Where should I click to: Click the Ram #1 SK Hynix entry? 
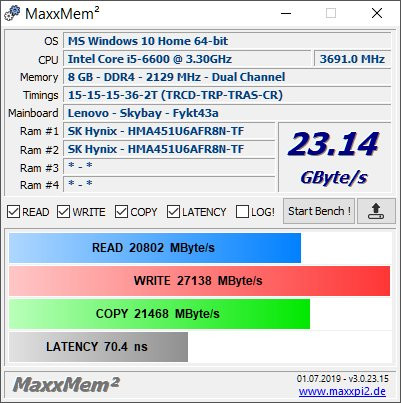point(169,131)
